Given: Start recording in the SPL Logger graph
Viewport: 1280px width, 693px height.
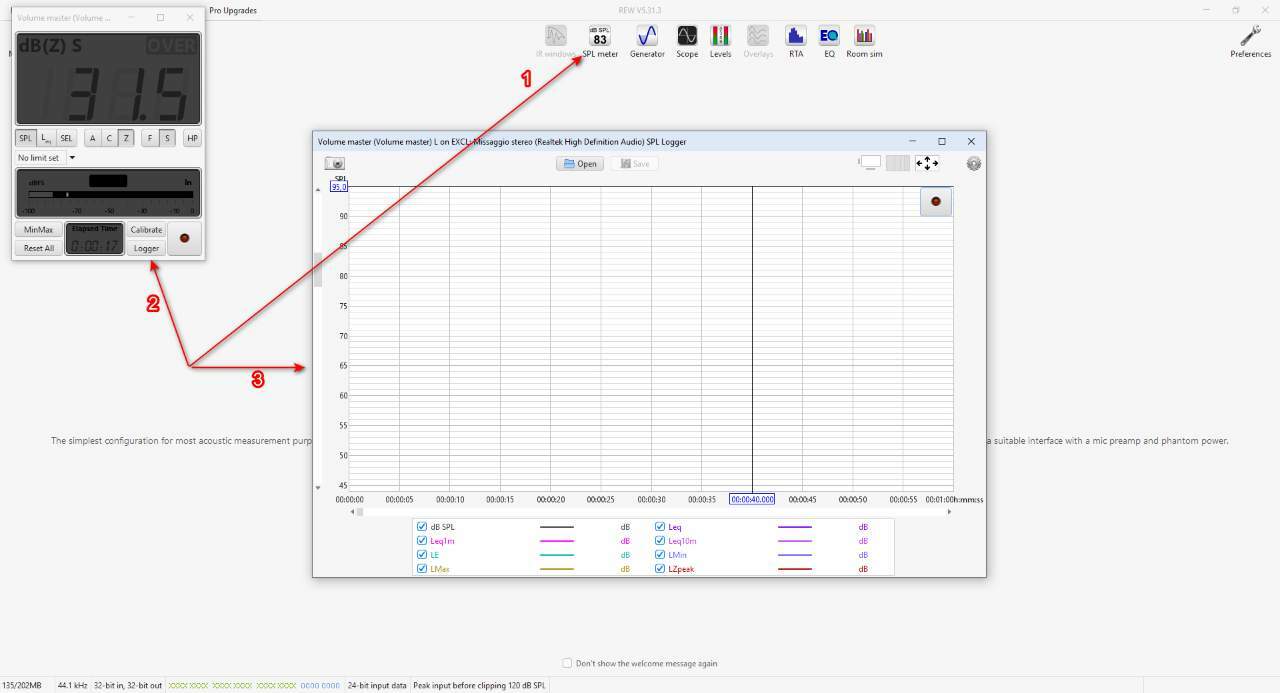Looking at the screenshot, I should pyautogui.click(x=936, y=201).
